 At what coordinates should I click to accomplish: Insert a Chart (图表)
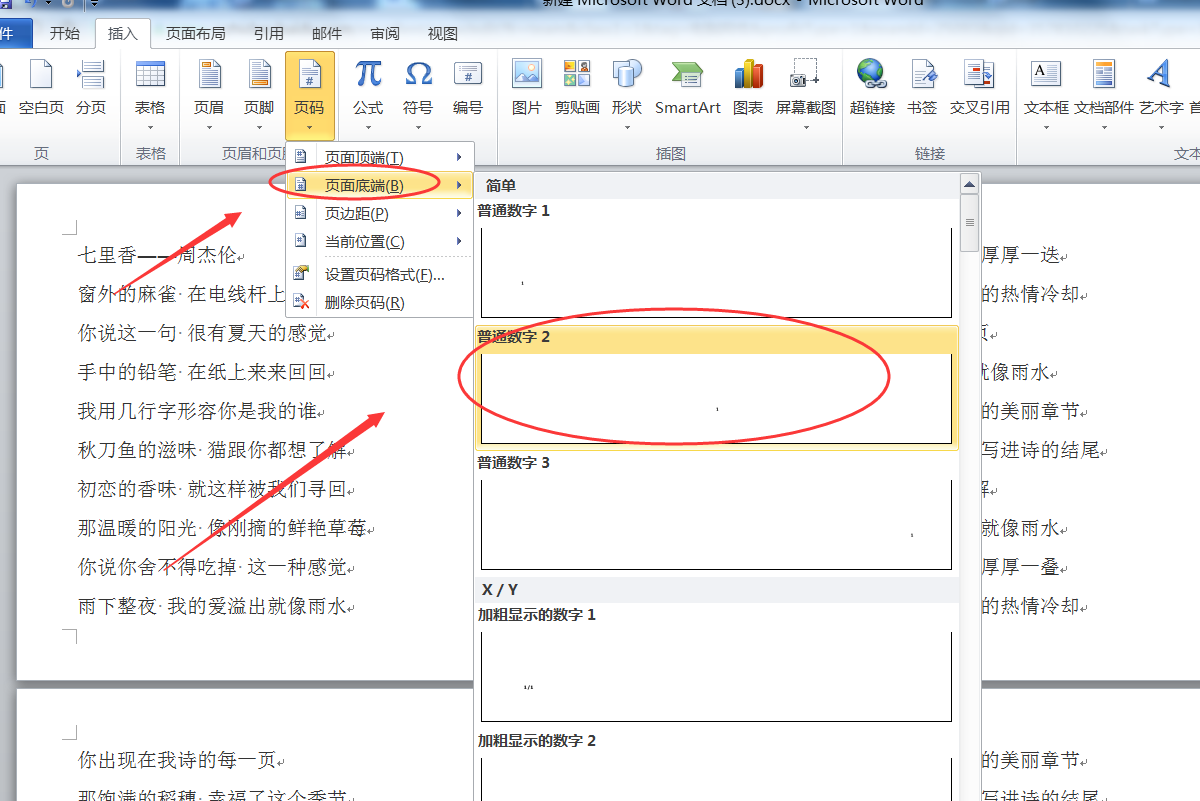[x=748, y=87]
